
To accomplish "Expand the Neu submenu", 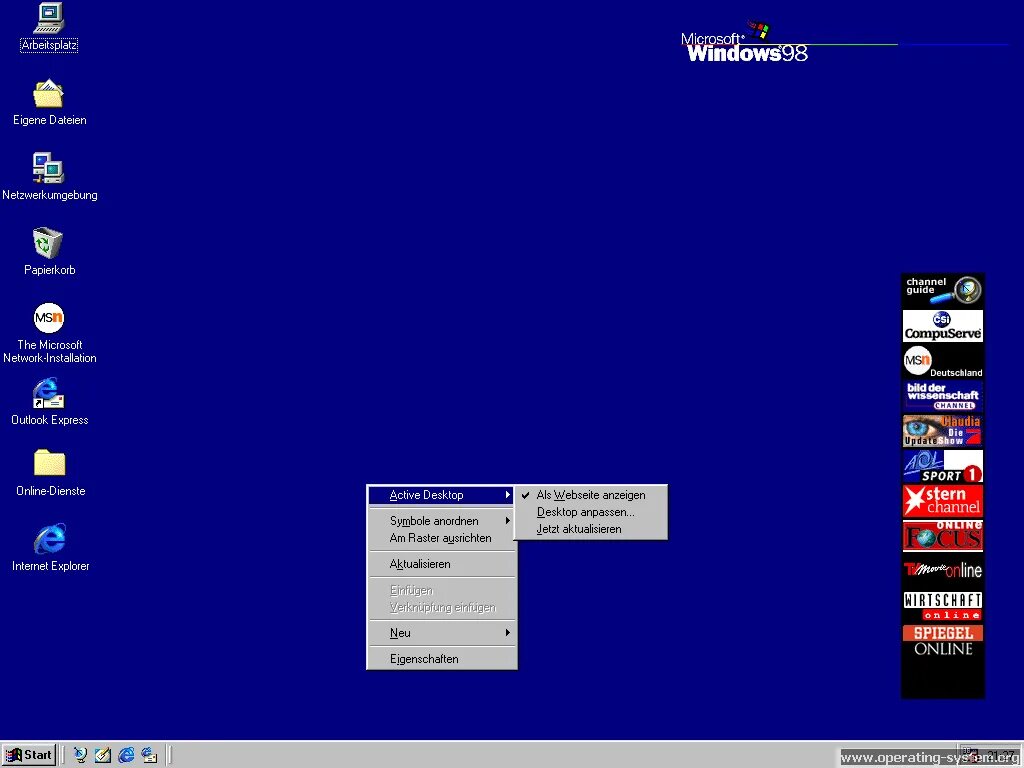I will [x=441, y=633].
